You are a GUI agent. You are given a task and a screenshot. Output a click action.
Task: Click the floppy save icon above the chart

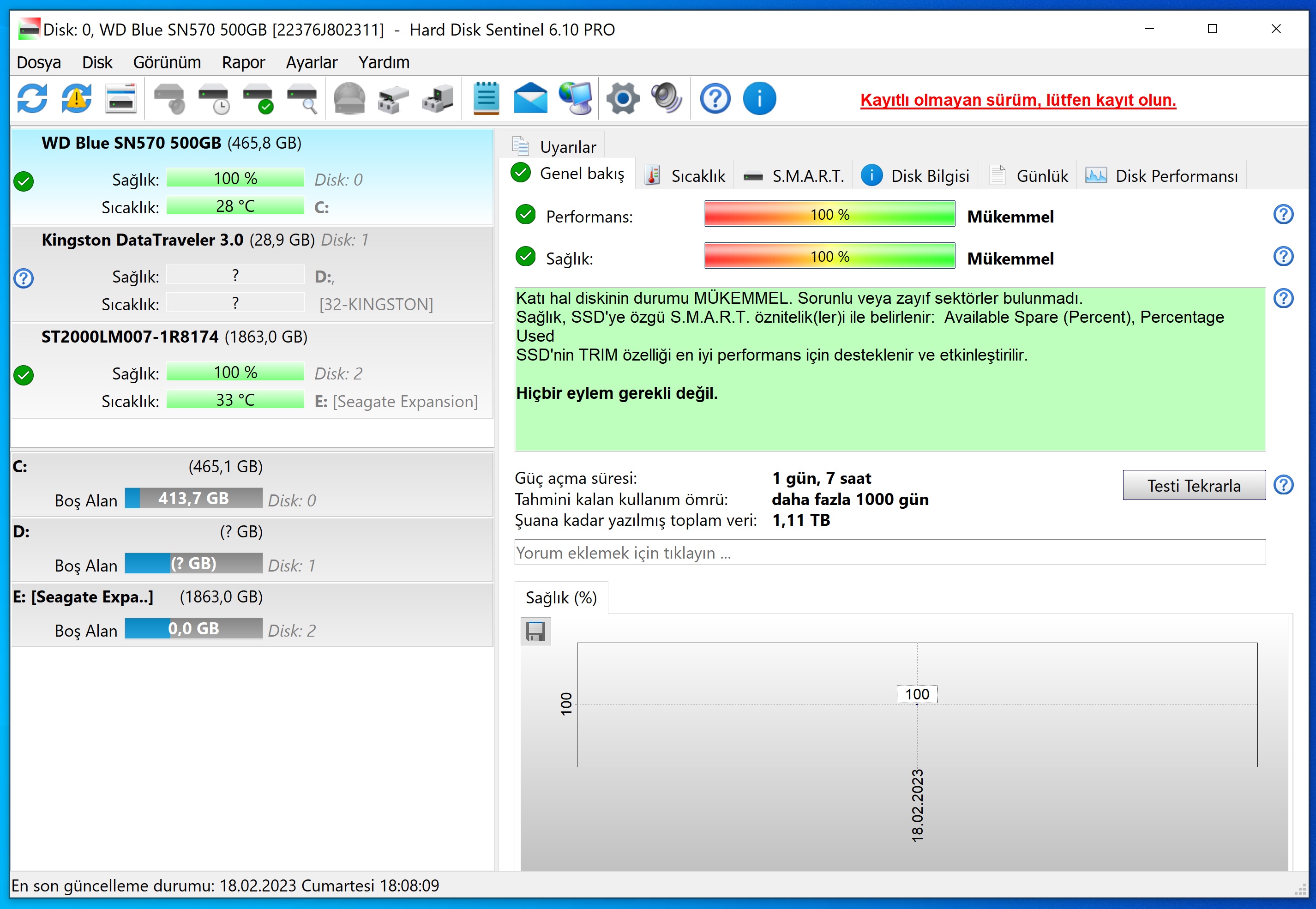tap(536, 632)
